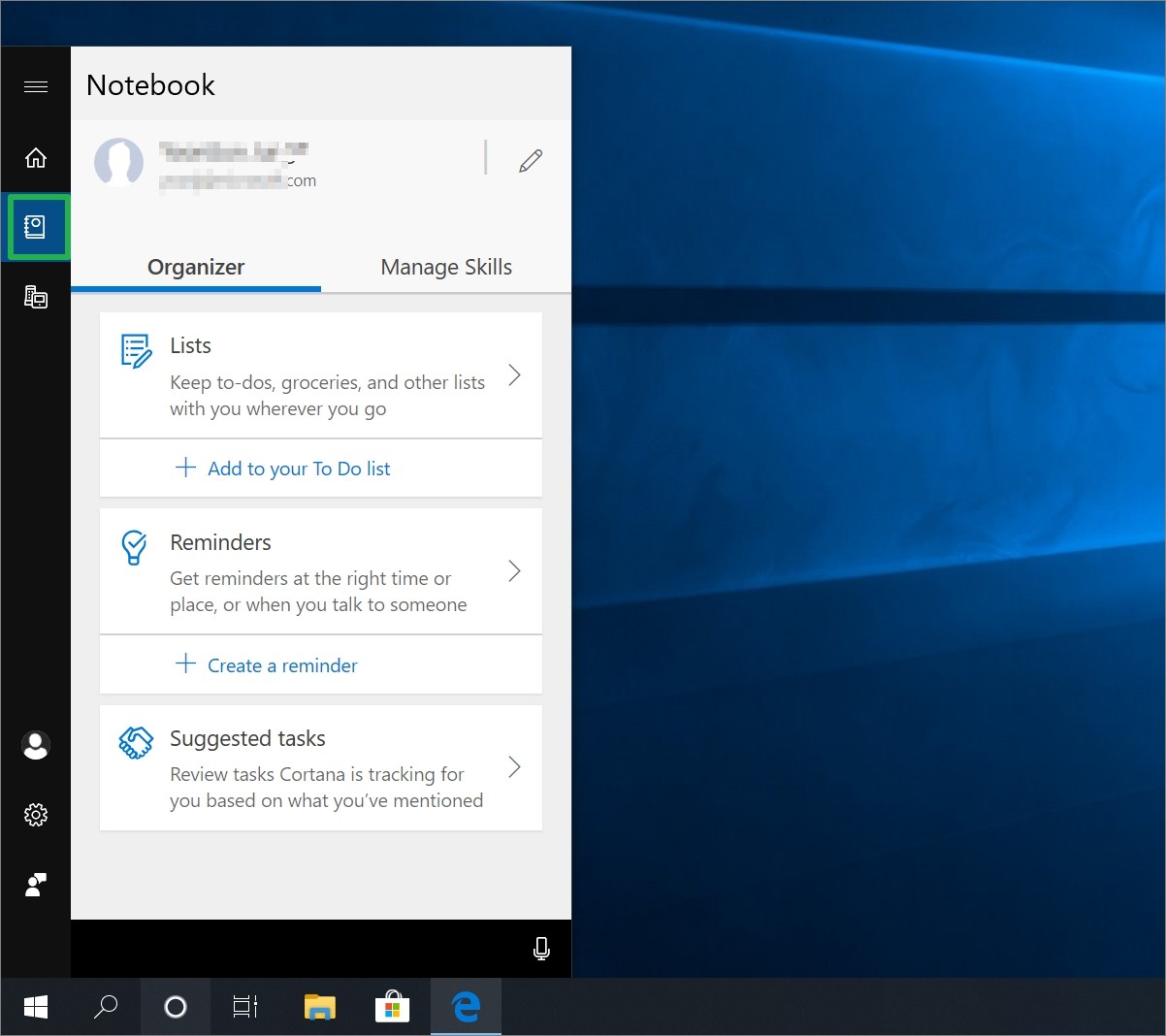Image resolution: width=1166 pixels, height=1036 pixels.
Task: Click Add to your To Do list
Action: click(299, 469)
